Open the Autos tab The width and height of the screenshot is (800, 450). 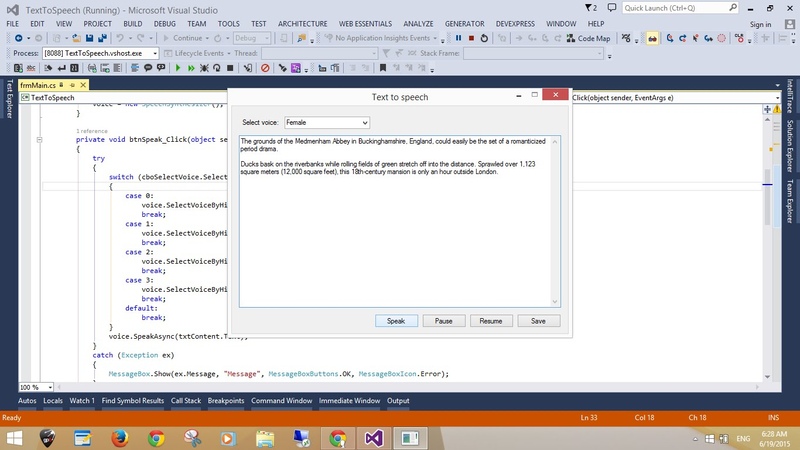click(27, 401)
